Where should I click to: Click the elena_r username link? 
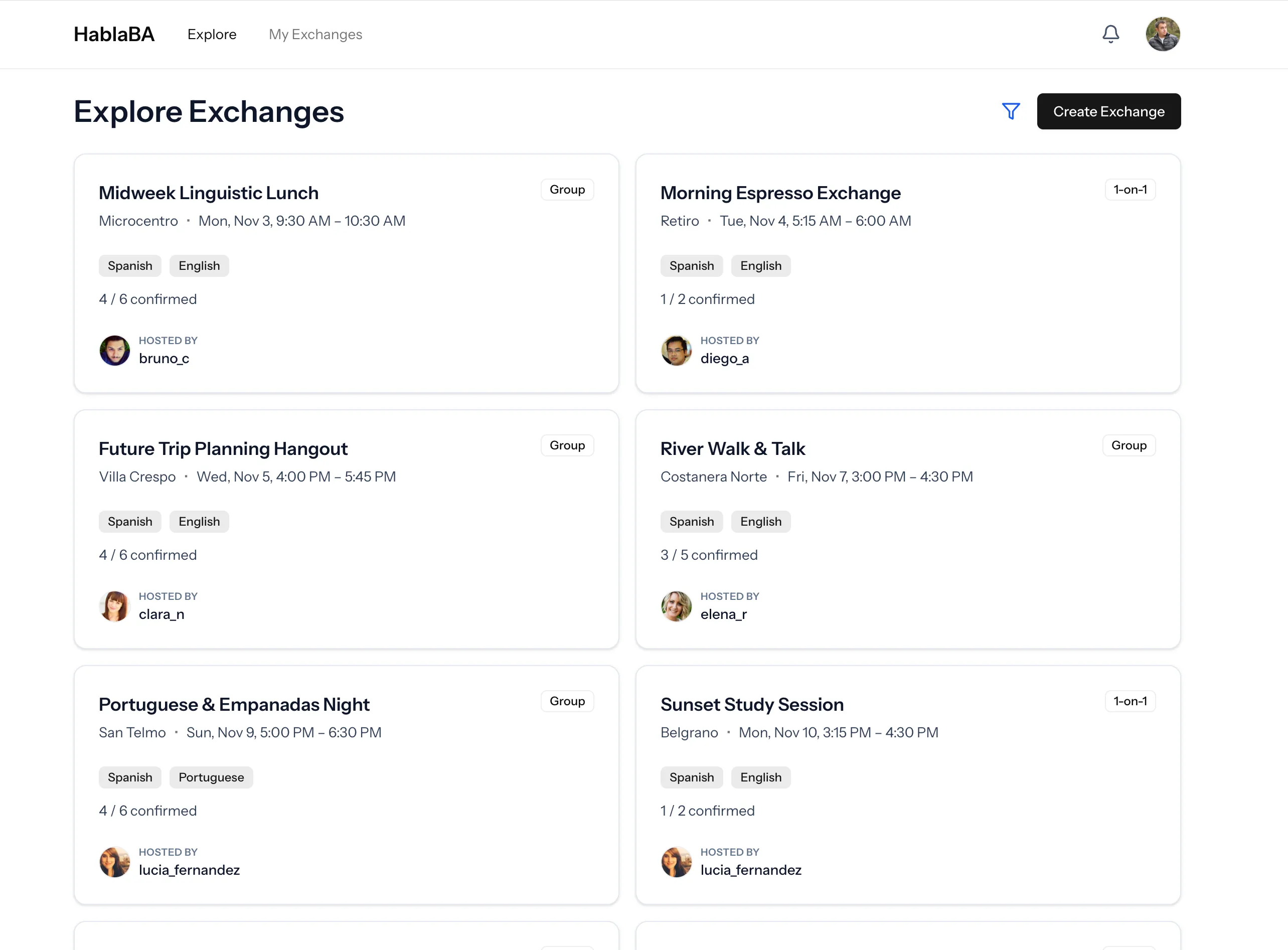click(724, 613)
